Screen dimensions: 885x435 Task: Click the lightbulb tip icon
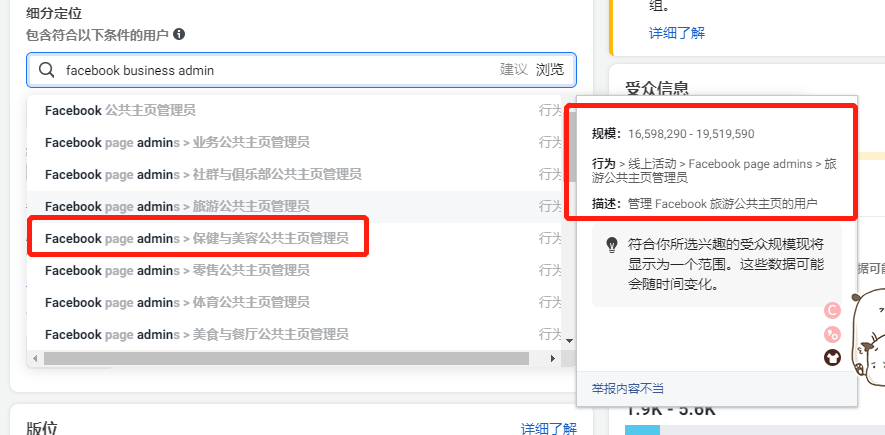click(x=611, y=245)
